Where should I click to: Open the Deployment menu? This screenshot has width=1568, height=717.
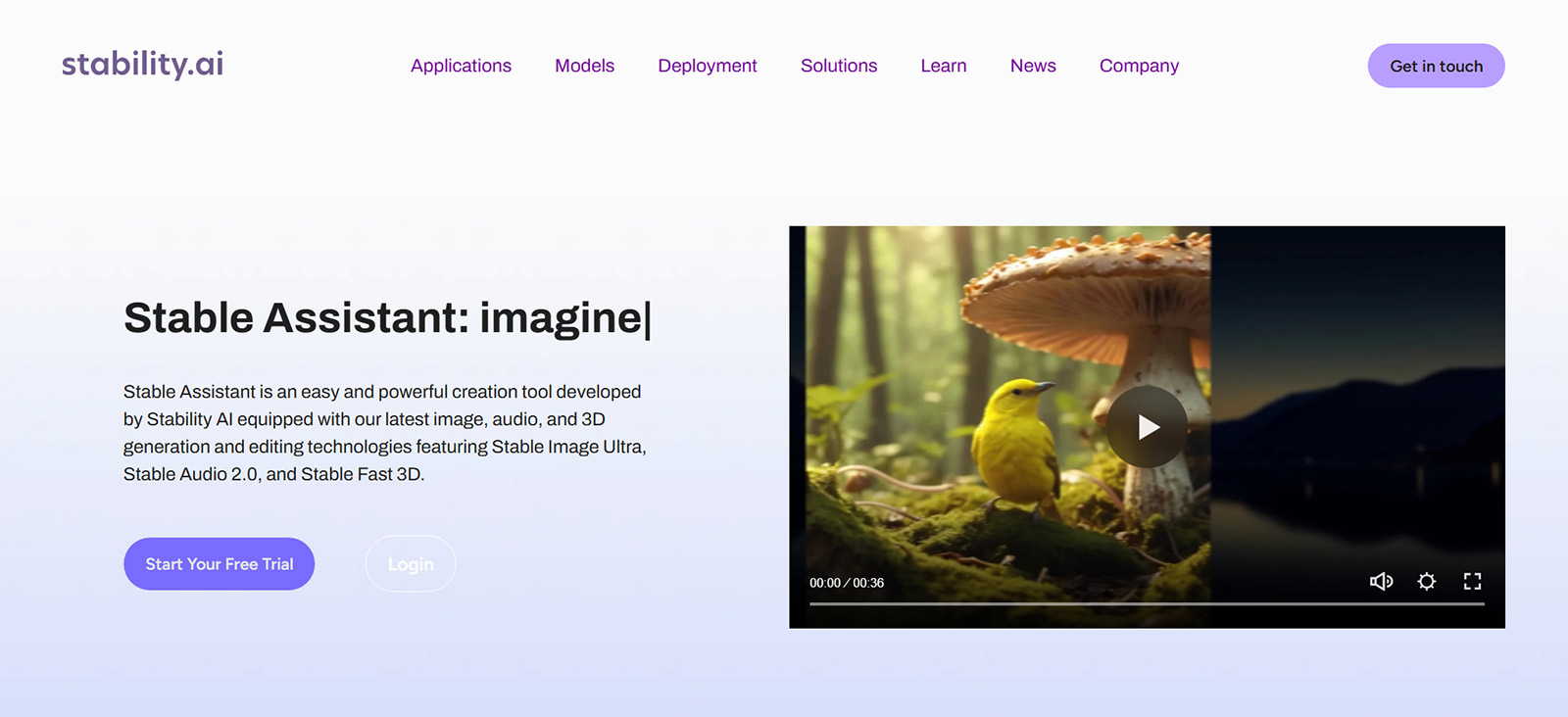point(708,66)
